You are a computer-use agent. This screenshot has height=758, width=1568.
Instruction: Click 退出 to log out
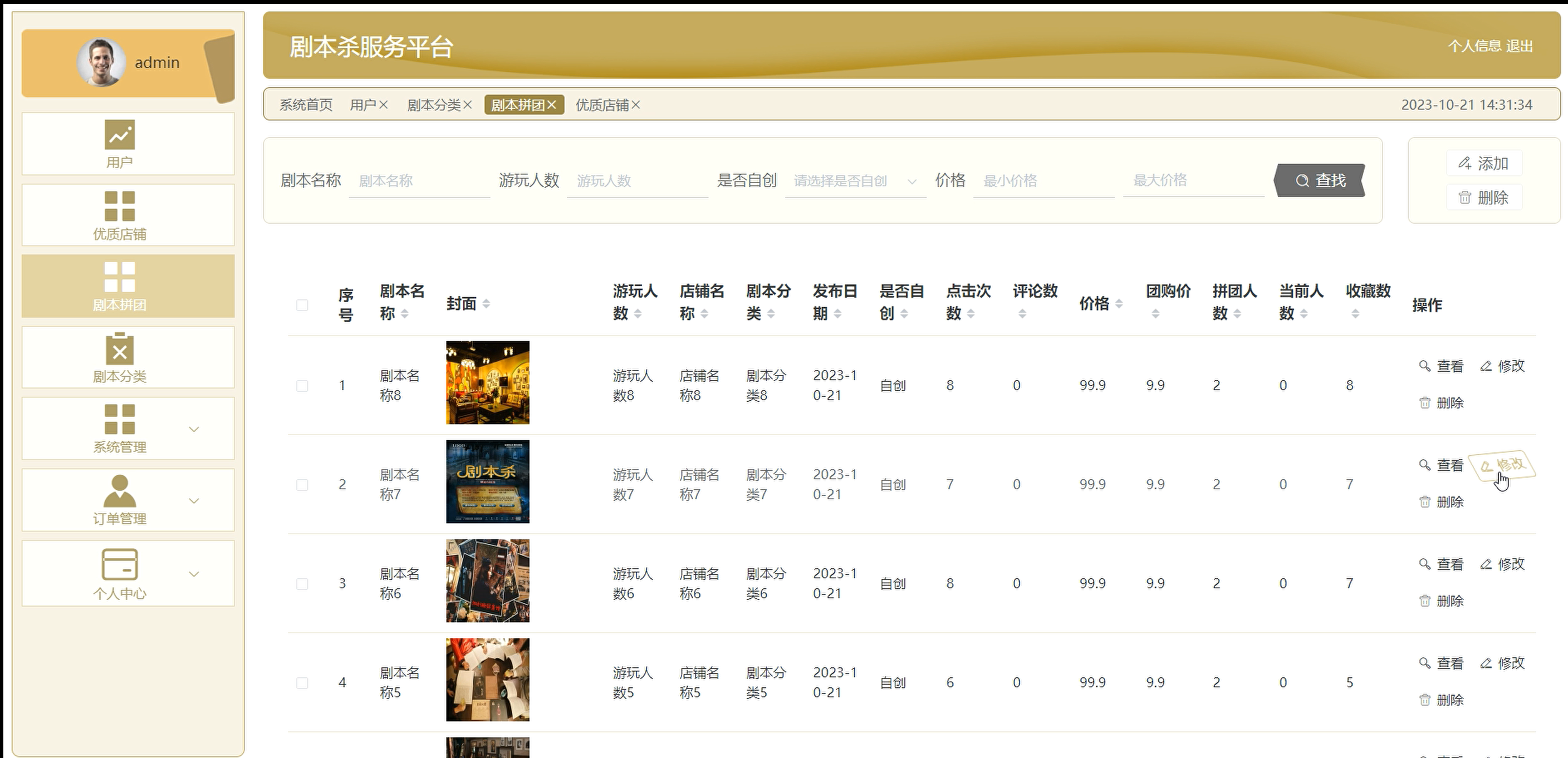point(1520,46)
